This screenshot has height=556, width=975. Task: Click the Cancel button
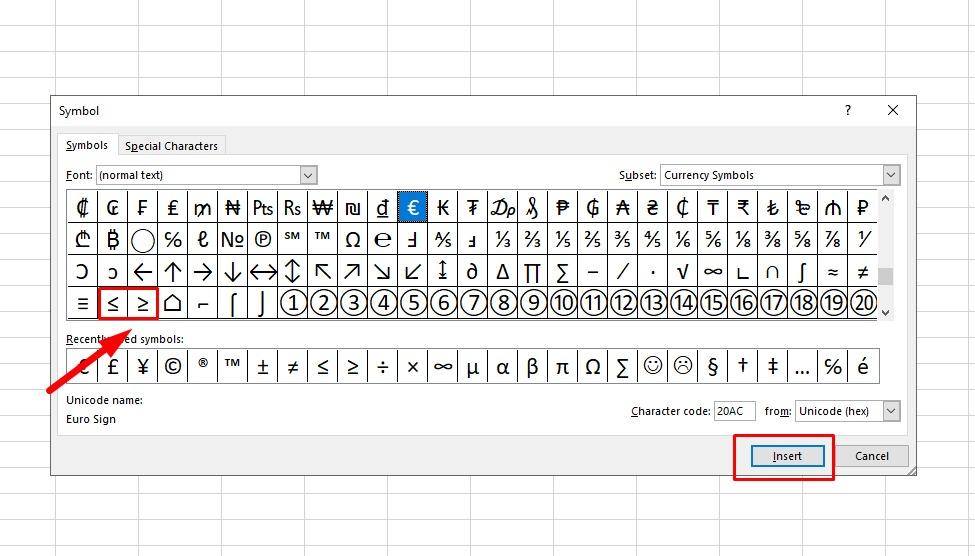click(871, 456)
